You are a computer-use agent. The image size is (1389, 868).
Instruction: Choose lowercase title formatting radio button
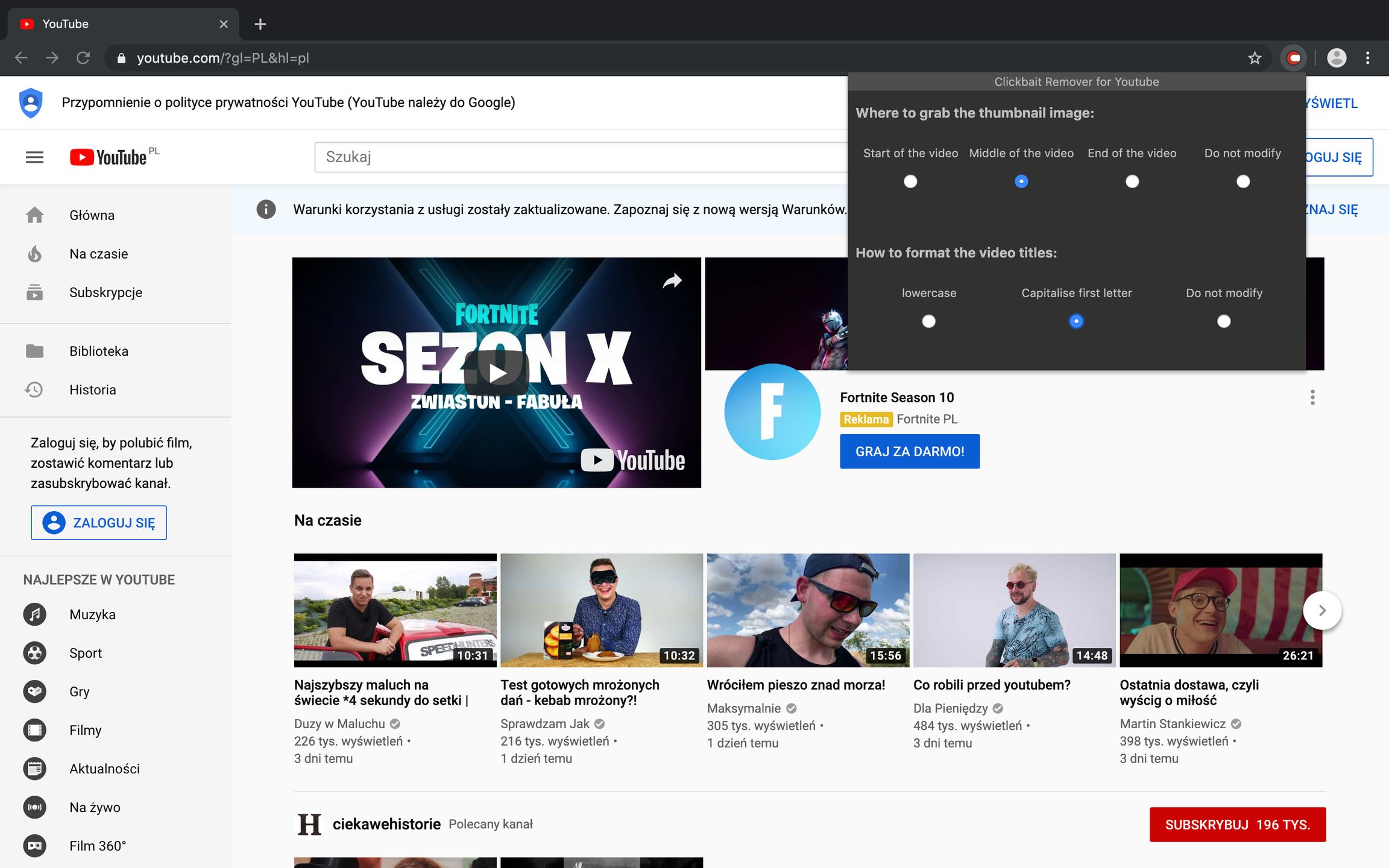pos(928,321)
